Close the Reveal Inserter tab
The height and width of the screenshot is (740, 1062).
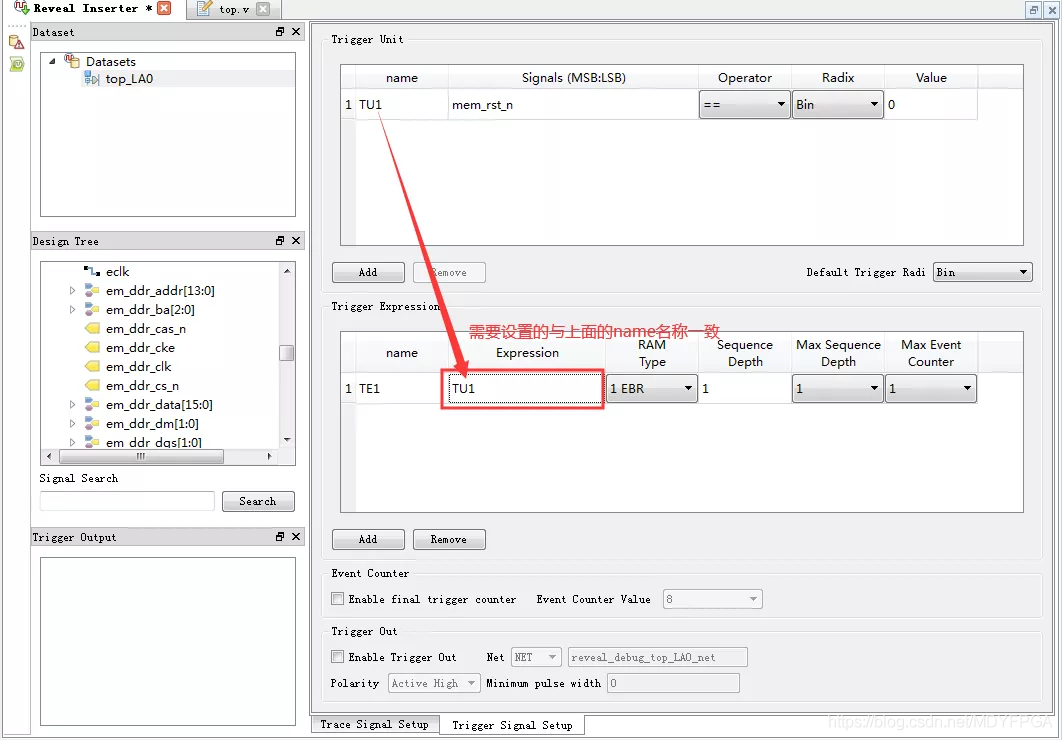pyautogui.click(x=164, y=8)
